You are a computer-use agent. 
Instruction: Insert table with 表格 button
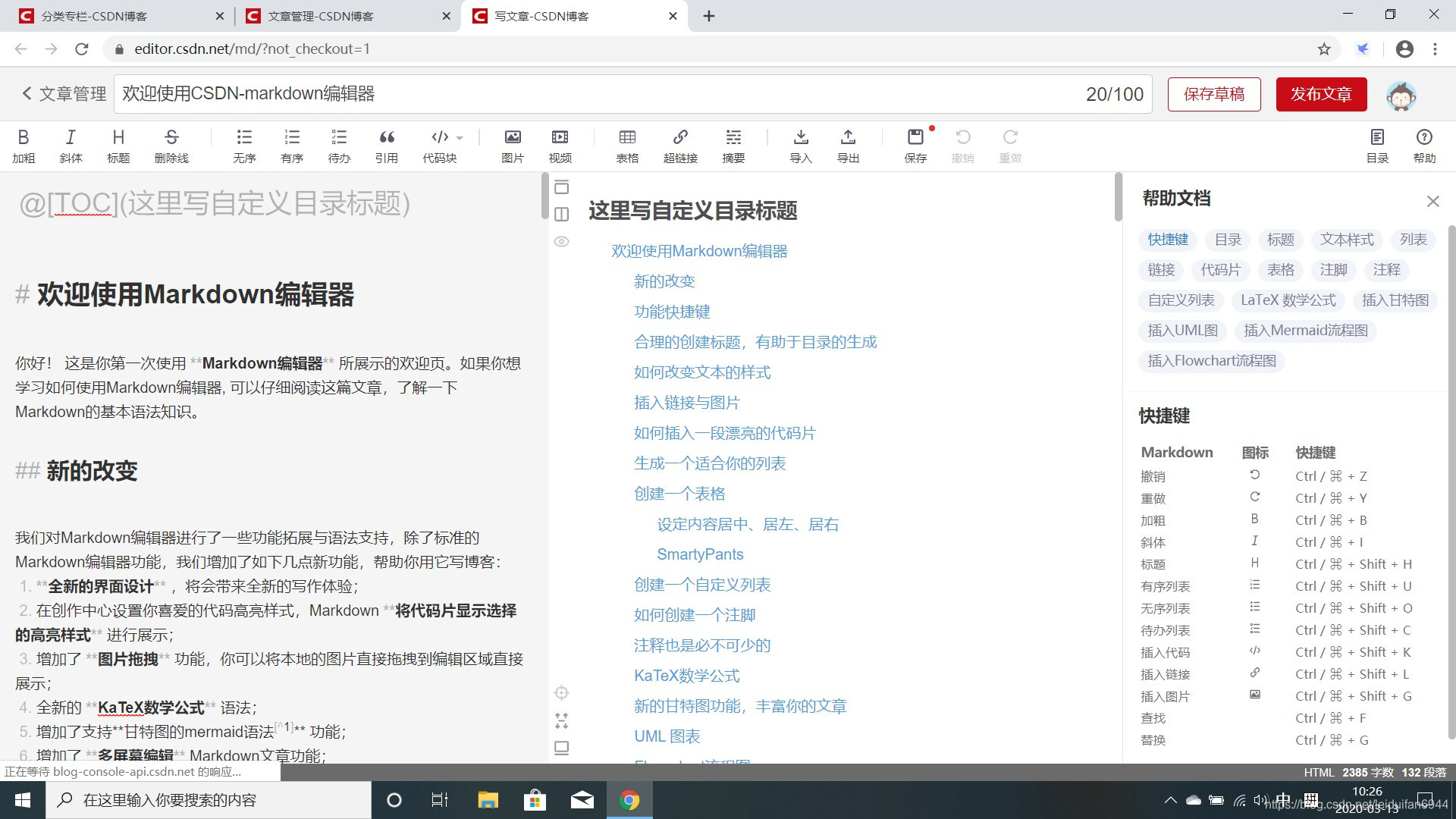pyautogui.click(x=627, y=146)
